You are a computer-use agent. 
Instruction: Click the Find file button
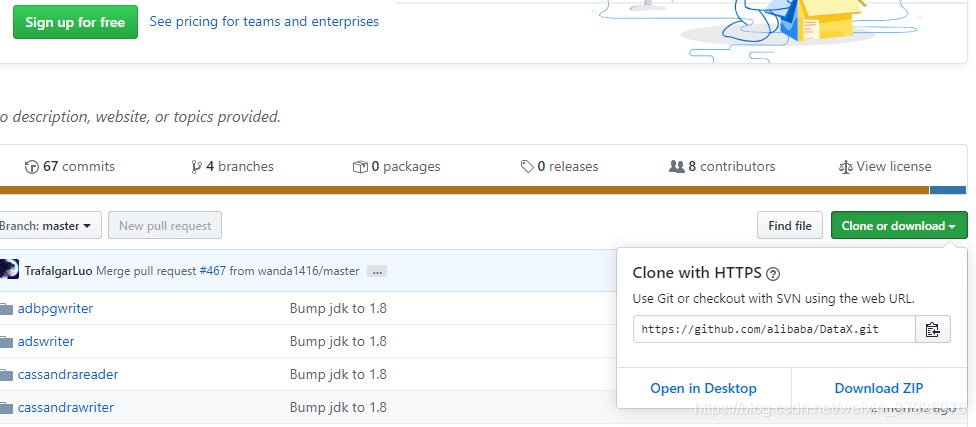tap(790, 225)
